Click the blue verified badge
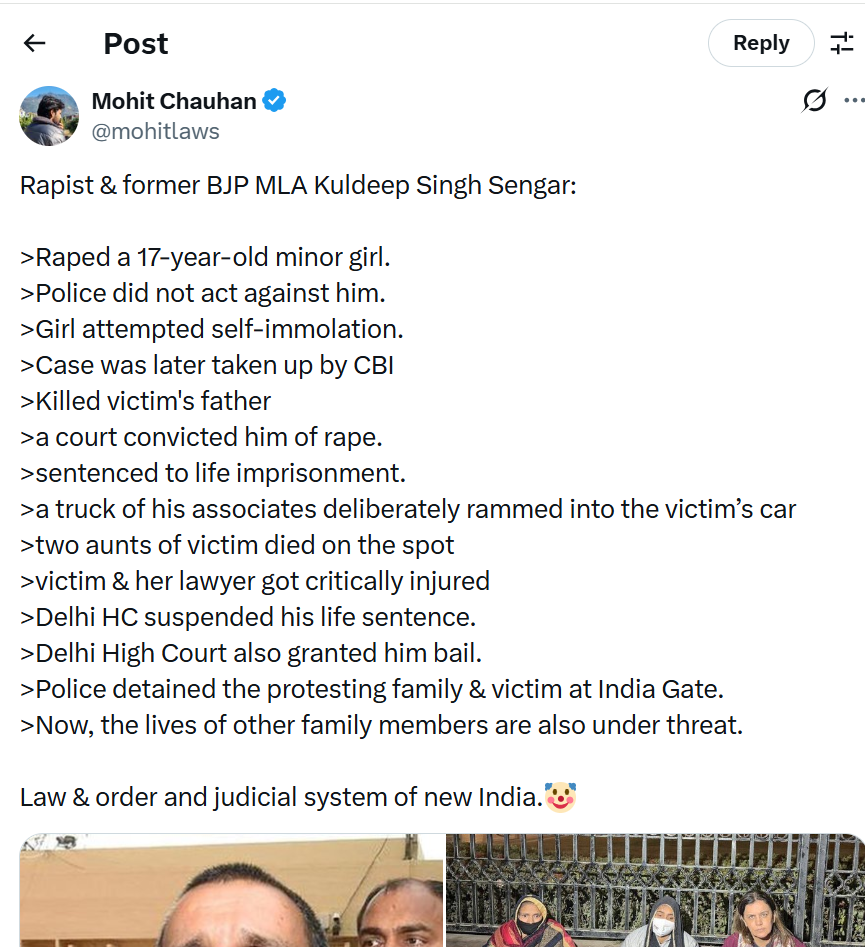 point(275,101)
